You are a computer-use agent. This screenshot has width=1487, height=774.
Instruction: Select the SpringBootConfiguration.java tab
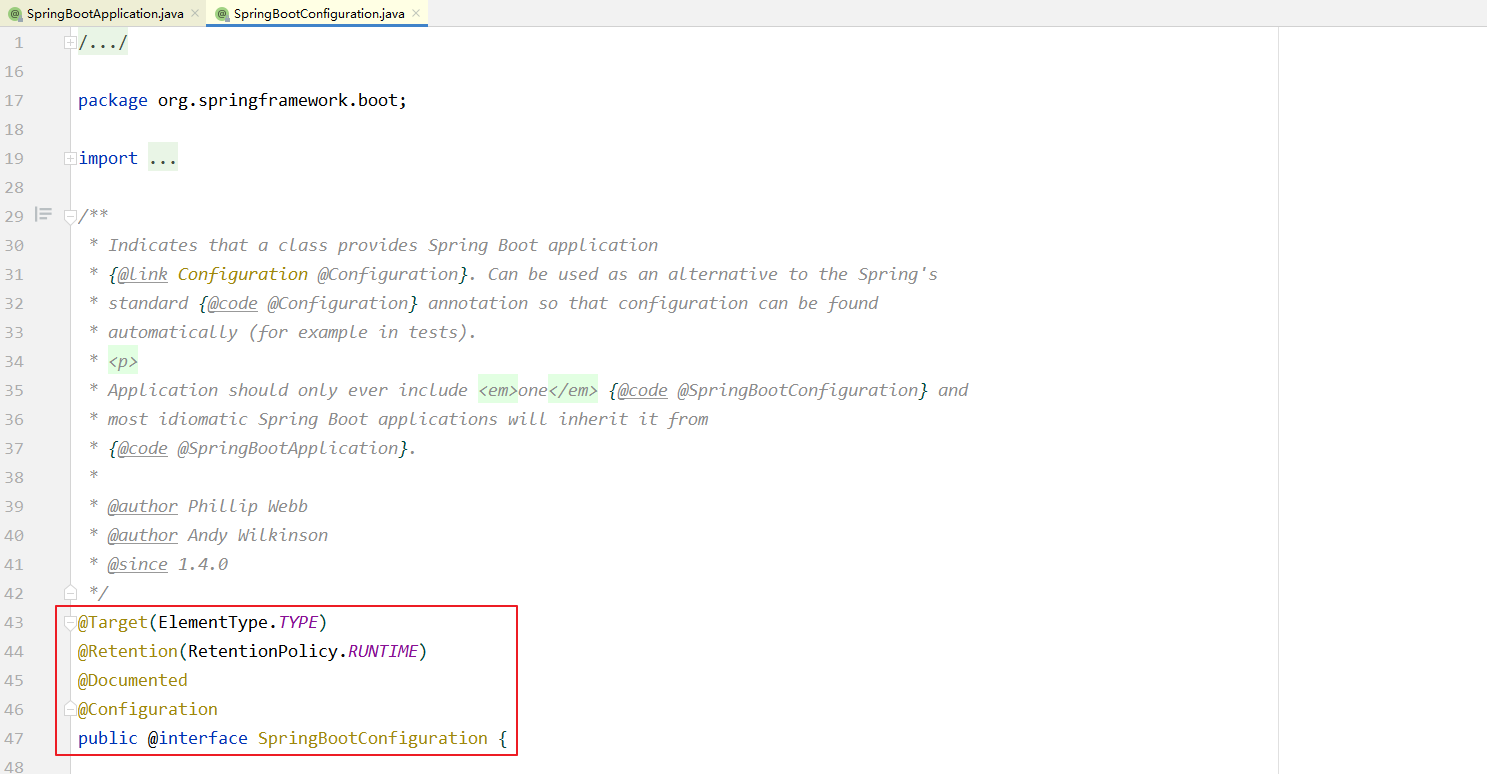click(317, 13)
